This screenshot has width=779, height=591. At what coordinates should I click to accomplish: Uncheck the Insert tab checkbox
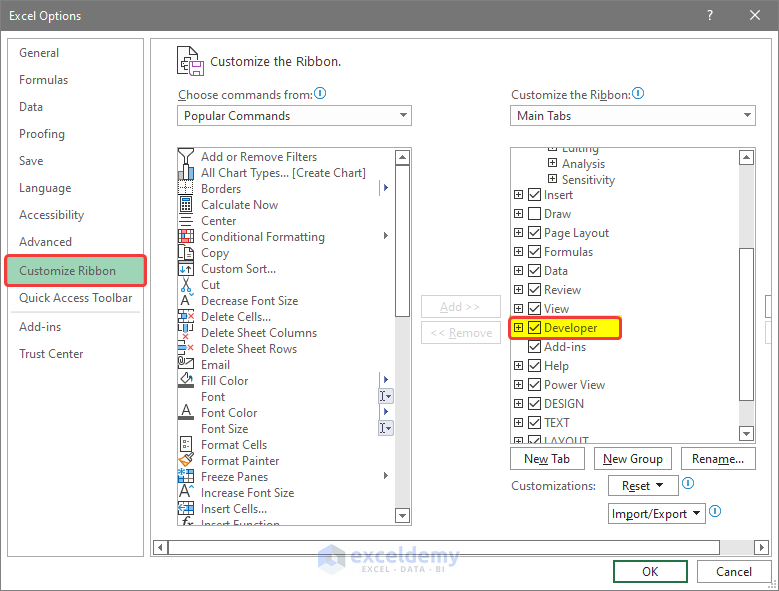pyautogui.click(x=535, y=195)
